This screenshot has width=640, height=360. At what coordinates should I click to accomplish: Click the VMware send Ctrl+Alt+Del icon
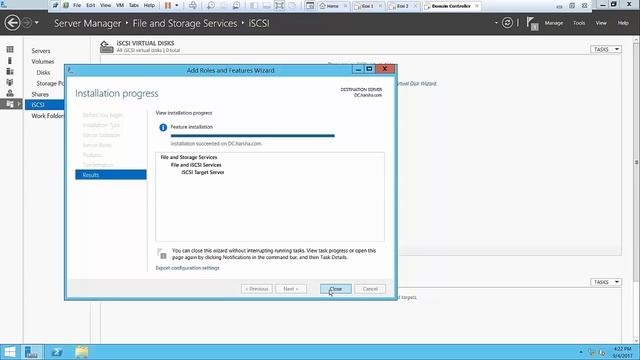(193, 5)
